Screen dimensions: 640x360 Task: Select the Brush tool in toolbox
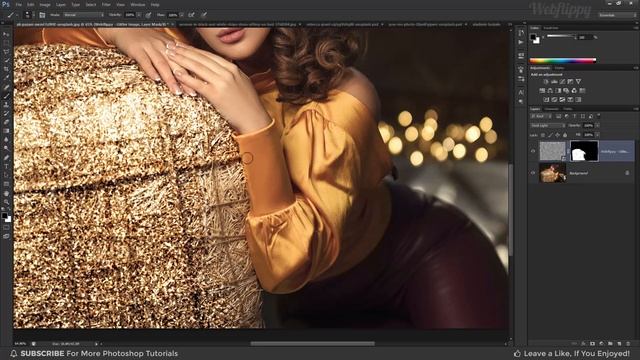pyautogui.click(x=6, y=96)
